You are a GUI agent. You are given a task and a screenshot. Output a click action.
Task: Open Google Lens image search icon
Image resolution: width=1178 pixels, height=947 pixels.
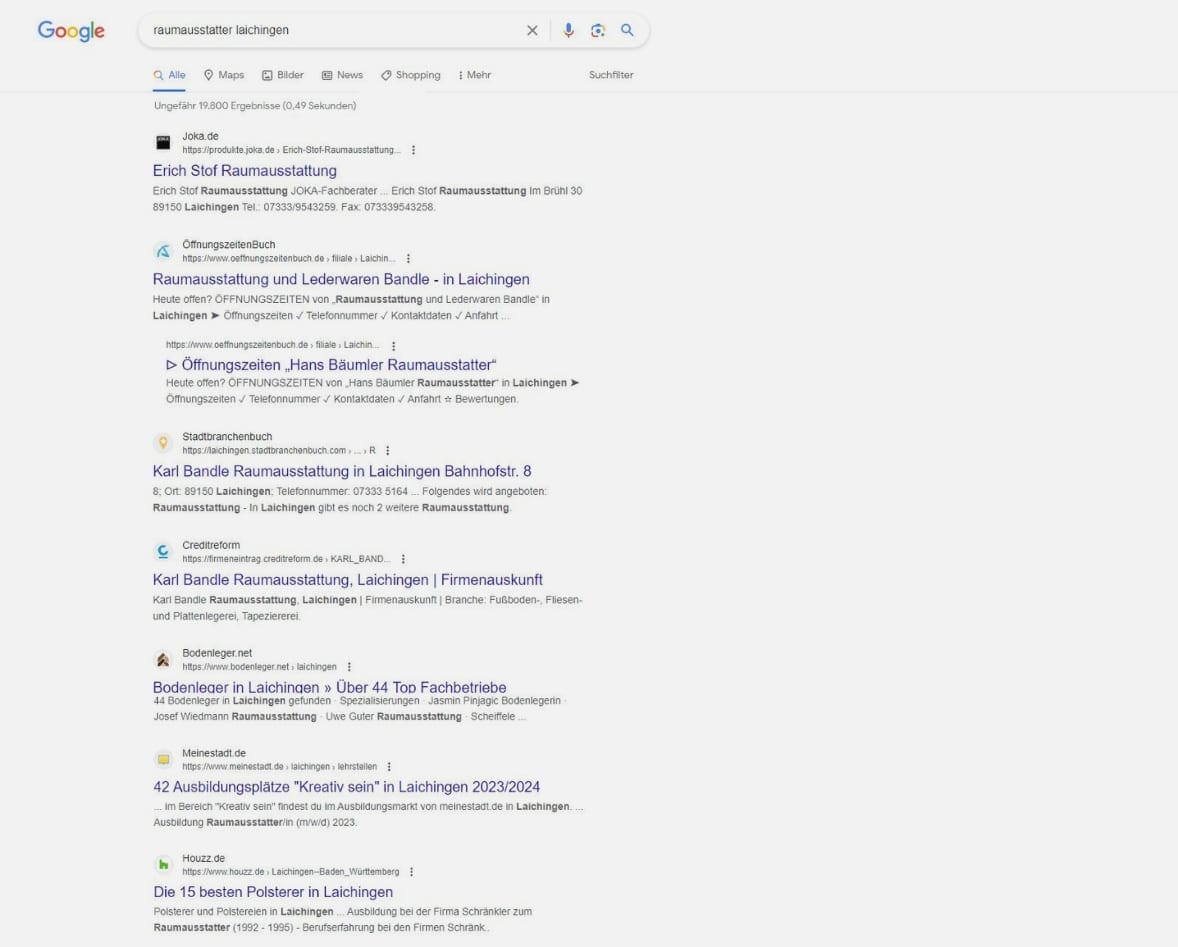point(598,30)
